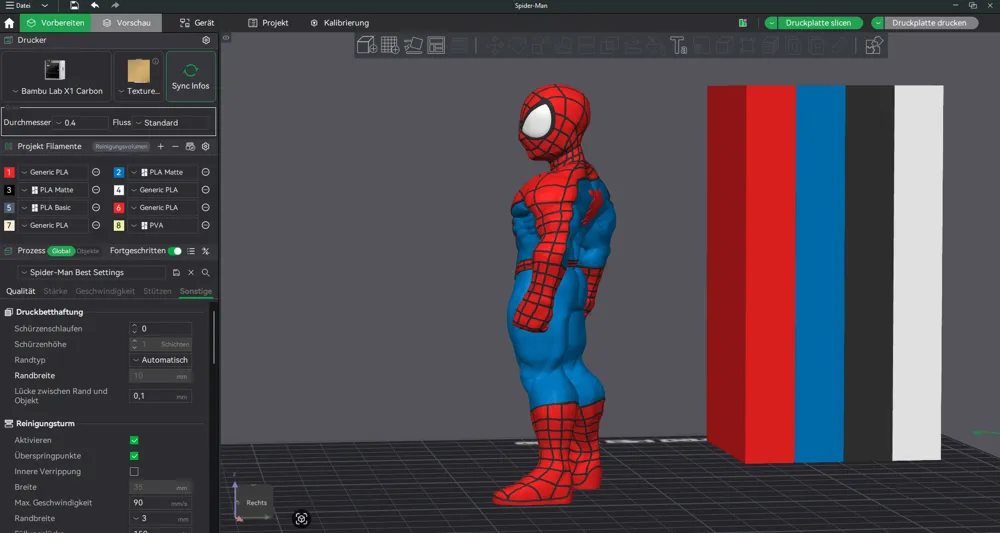Image resolution: width=1000 pixels, height=533 pixels.
Task: Select the Stützen settings tab
Action: coord(158,291)
